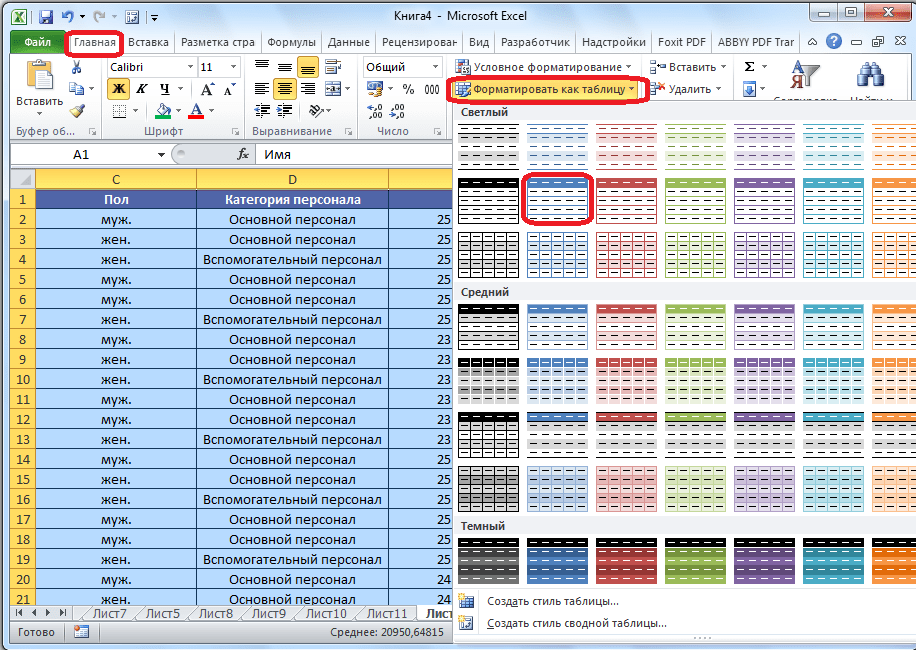Click Создать стиль таблицы link
916x650 pixels.
[552, 601]
